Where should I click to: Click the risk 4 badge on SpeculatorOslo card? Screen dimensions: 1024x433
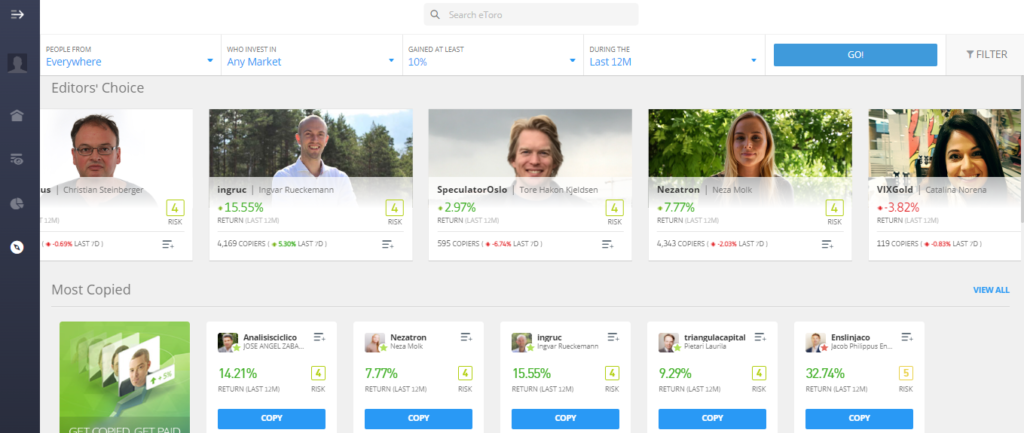click(615, 208)
